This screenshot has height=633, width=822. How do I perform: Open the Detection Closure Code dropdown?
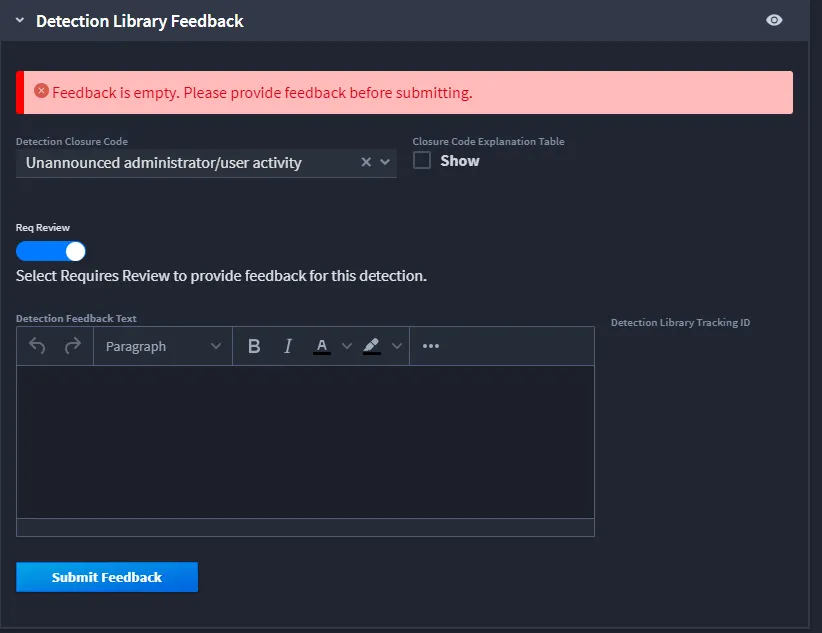click(385, 163)
